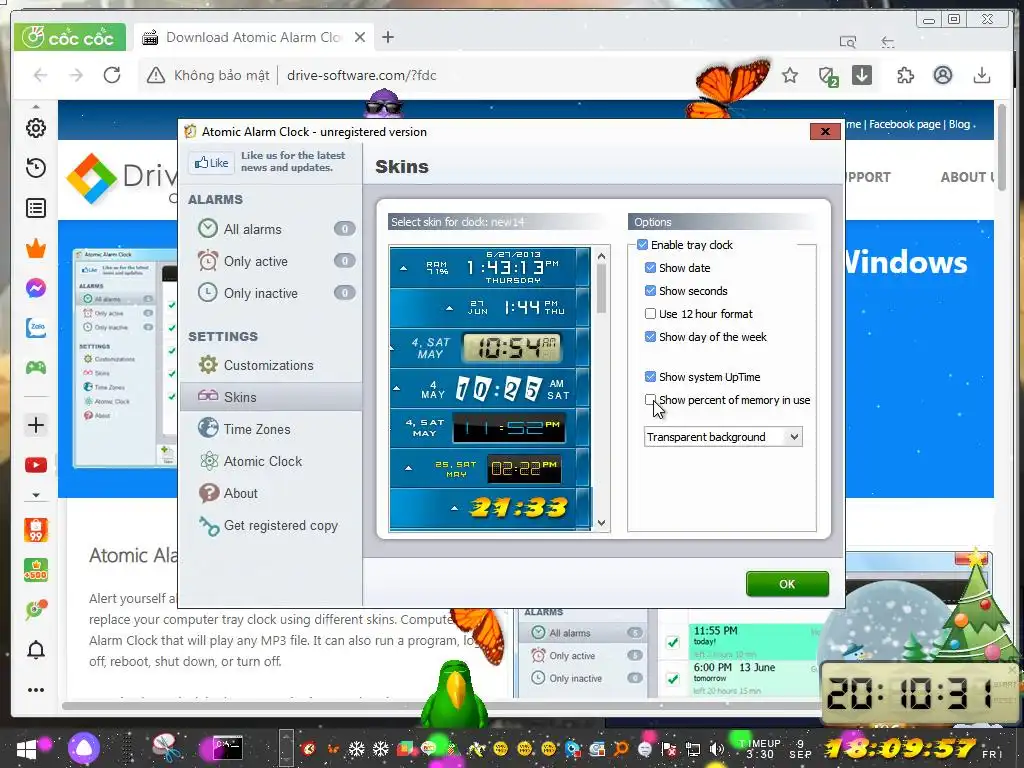Screen dimensions: 1024x768
Task: Open browser history from sidebar
Action: [36, 168]
